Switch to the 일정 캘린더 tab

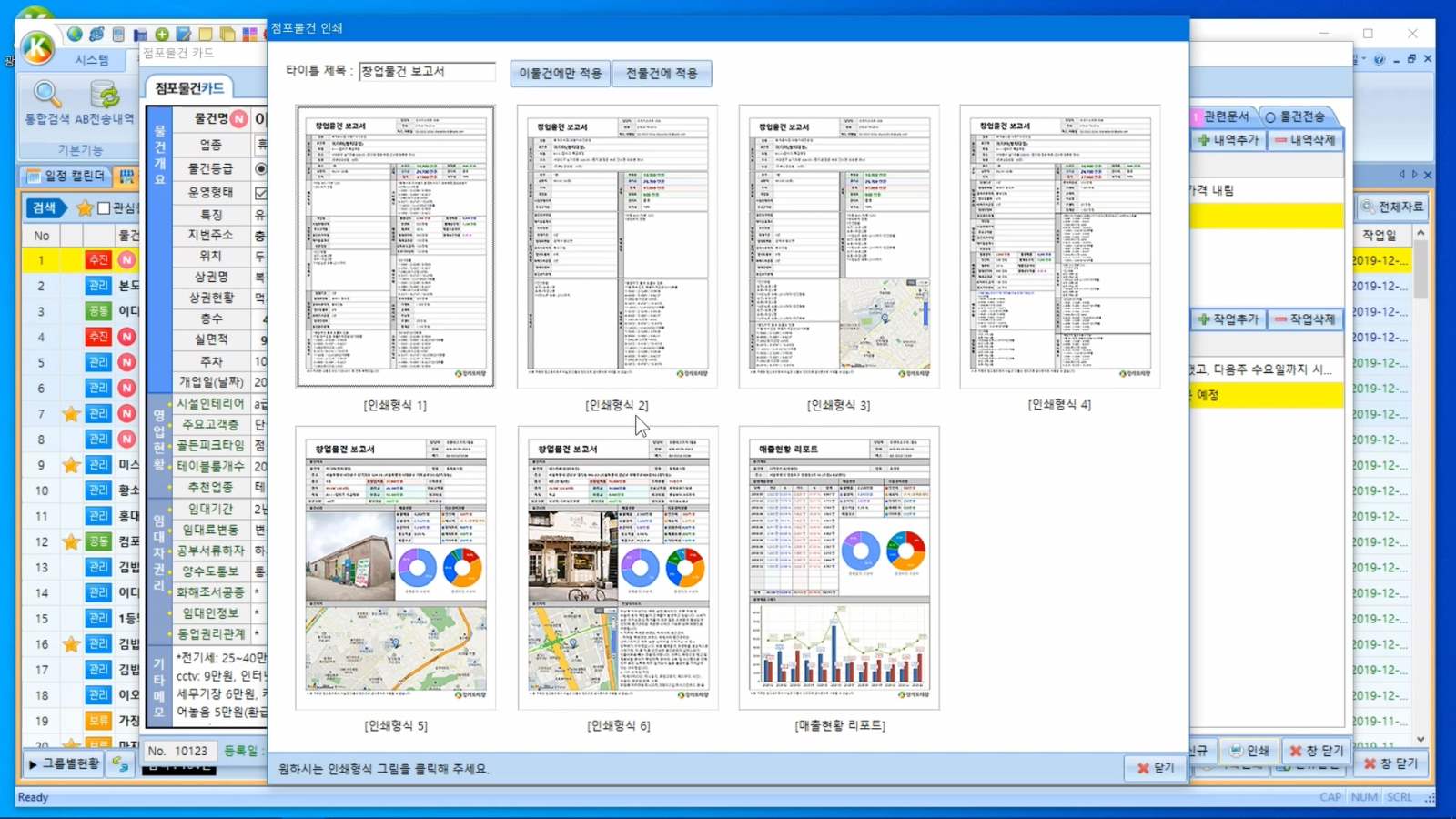(x=66, y=176)
